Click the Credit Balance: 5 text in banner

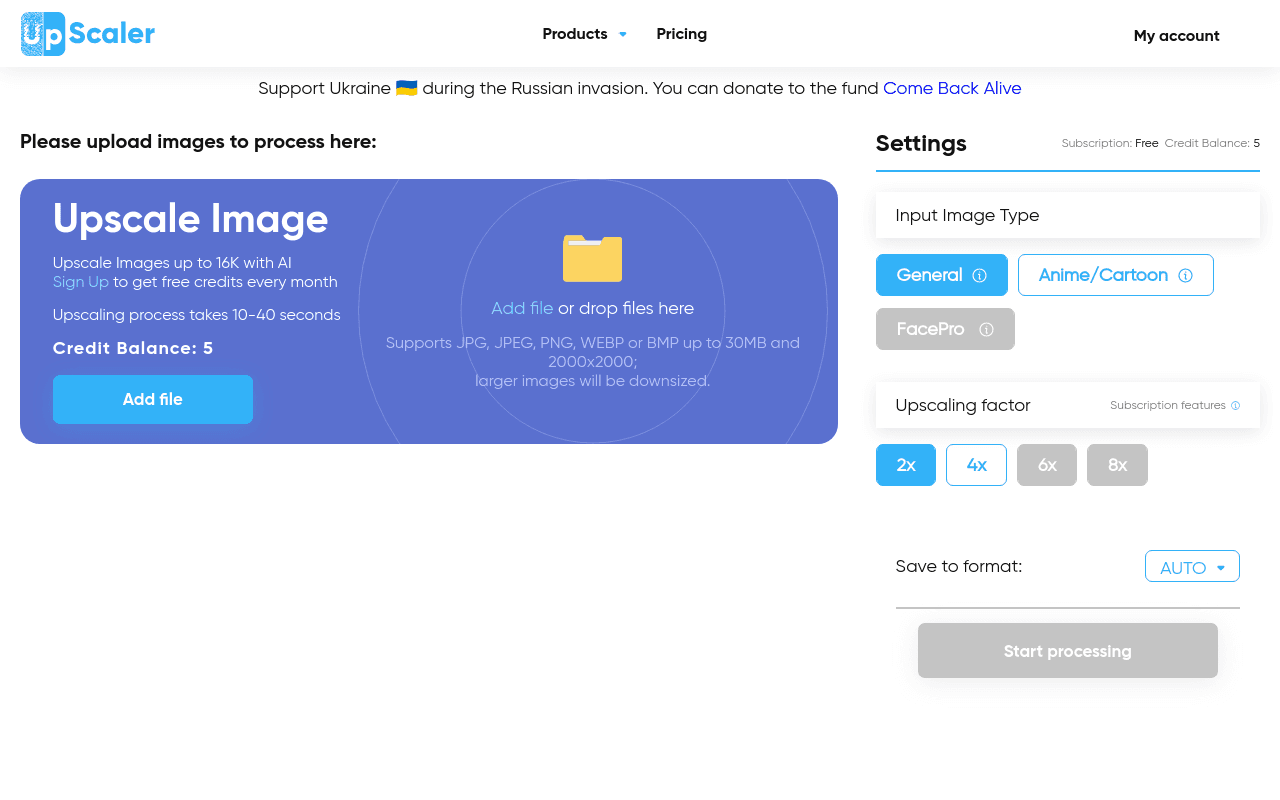pyautogui.click(x=133, y=348)
